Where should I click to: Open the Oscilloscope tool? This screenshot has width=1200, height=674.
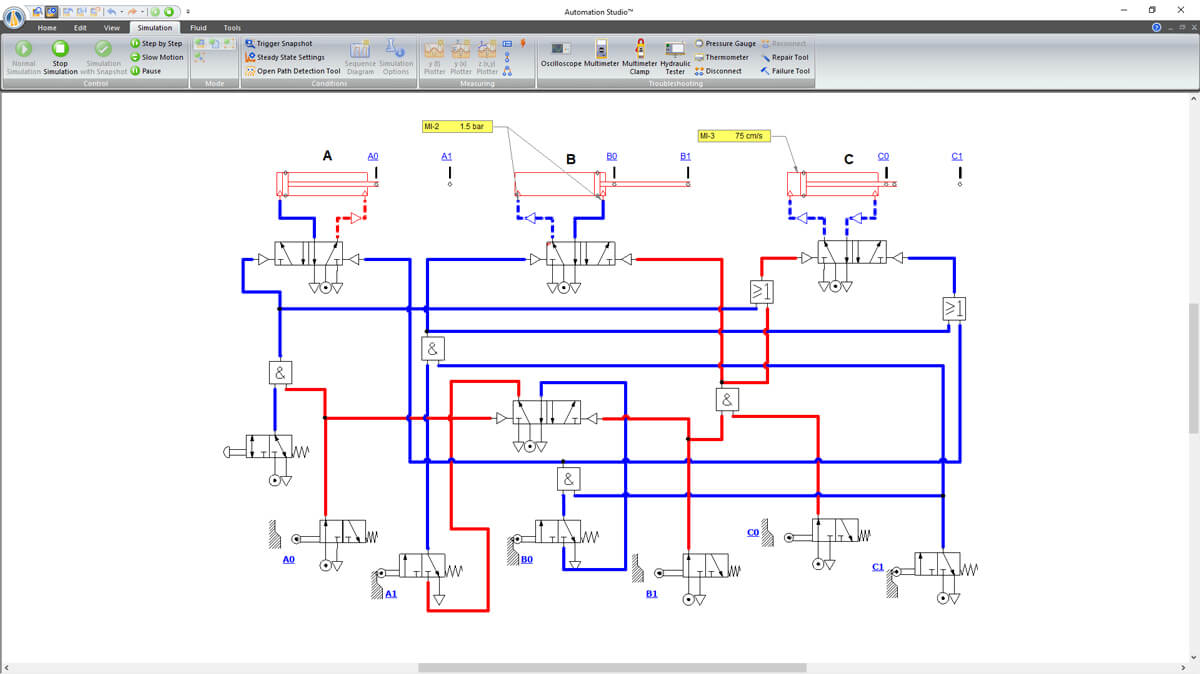(561, 55)
